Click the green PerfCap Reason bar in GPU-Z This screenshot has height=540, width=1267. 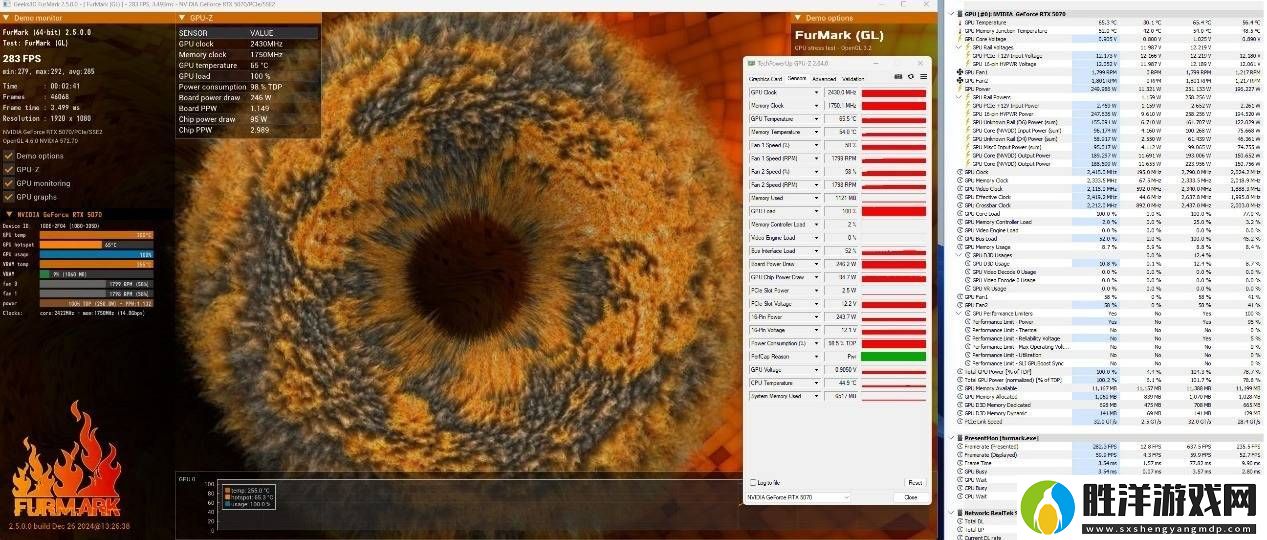point(894,356)
